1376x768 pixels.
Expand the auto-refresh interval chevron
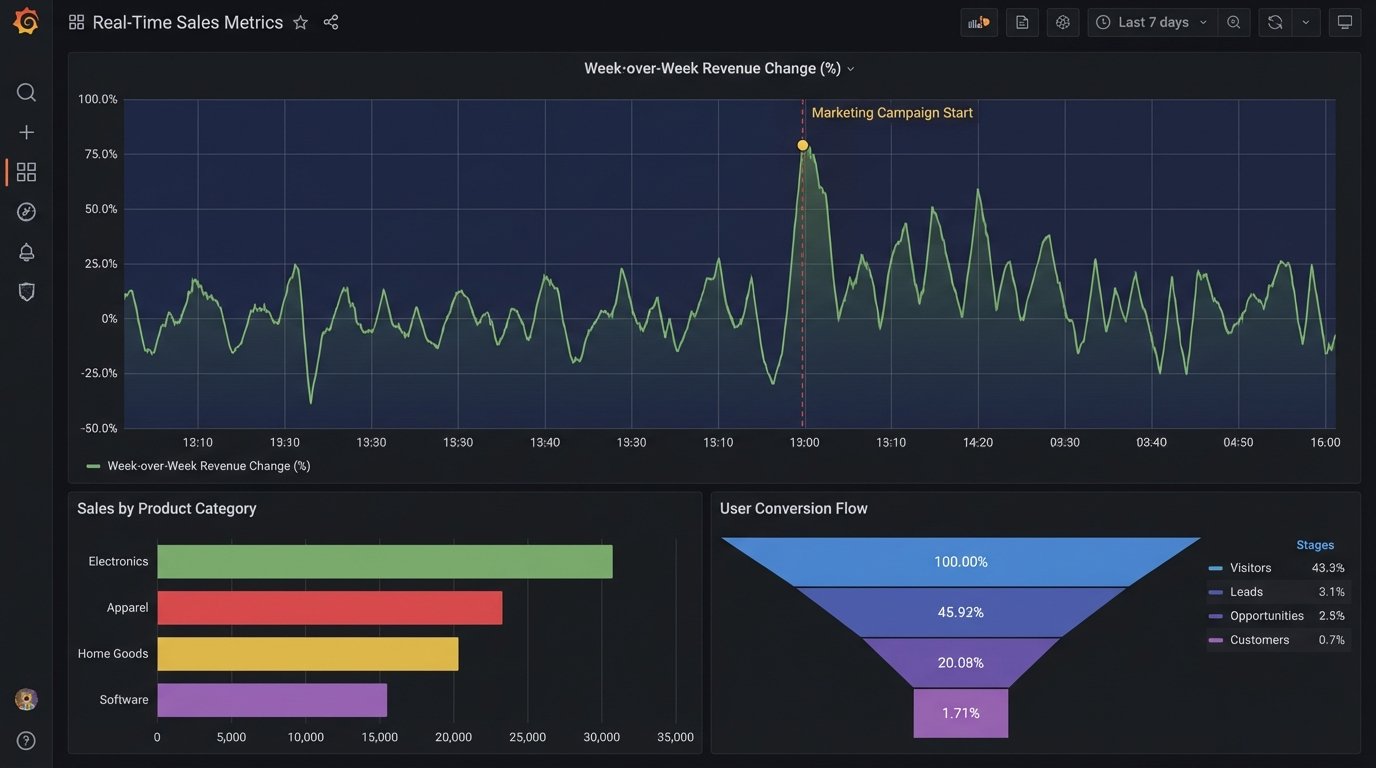1305,21
